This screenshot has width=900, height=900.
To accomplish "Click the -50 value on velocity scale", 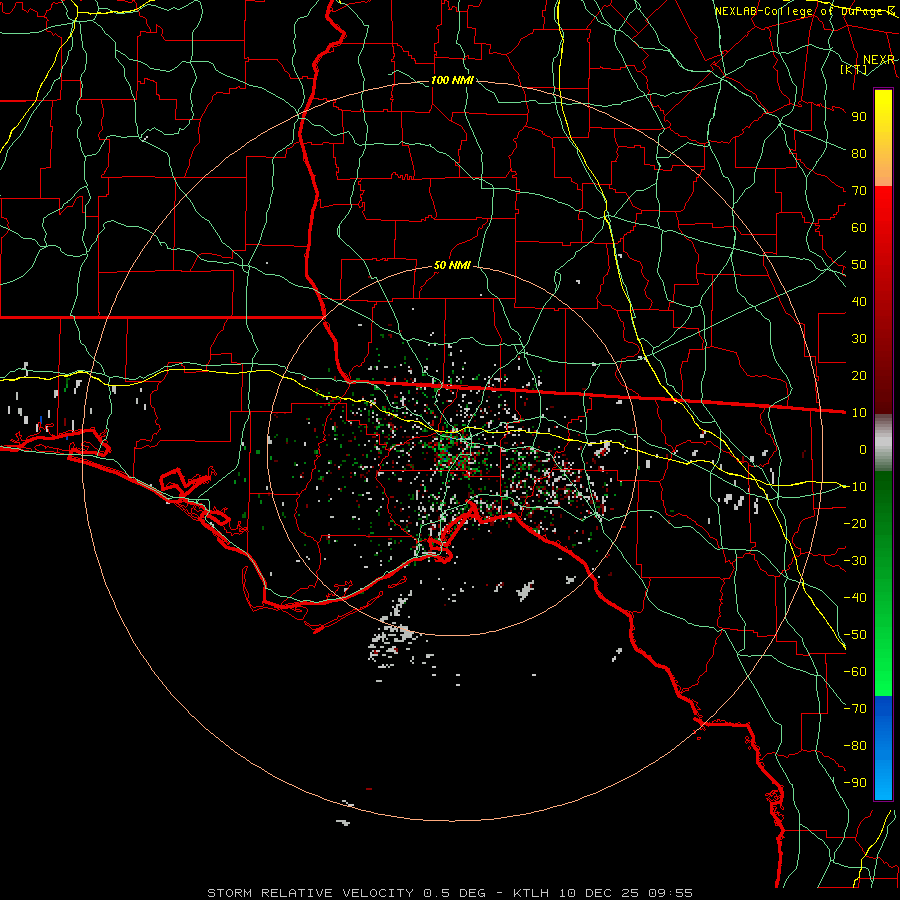I will [x=855, y=635].
